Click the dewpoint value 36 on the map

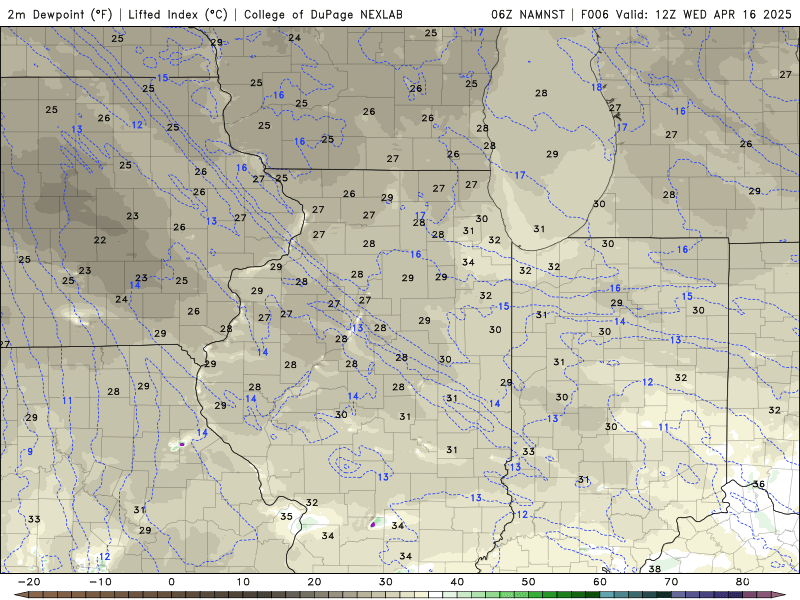click(759, 484)
